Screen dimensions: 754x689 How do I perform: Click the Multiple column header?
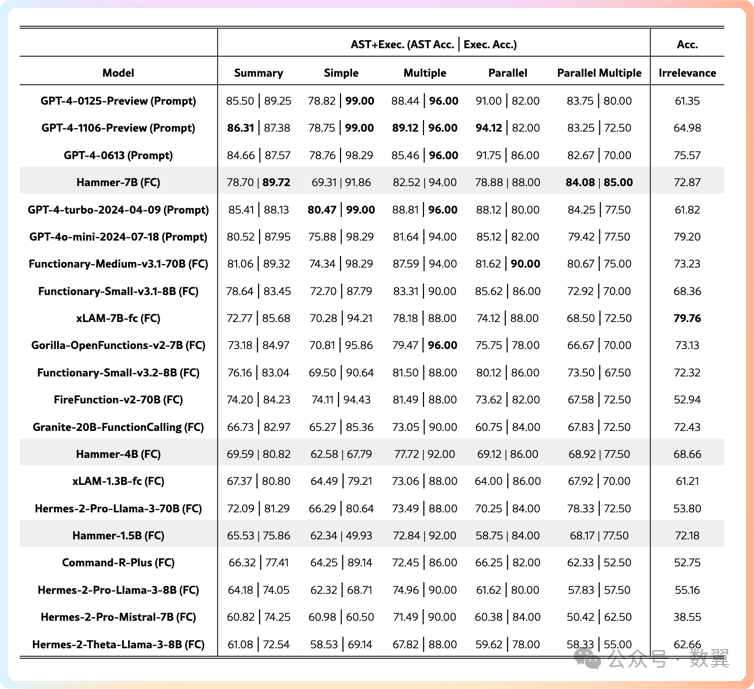click(x=425, y=73)
